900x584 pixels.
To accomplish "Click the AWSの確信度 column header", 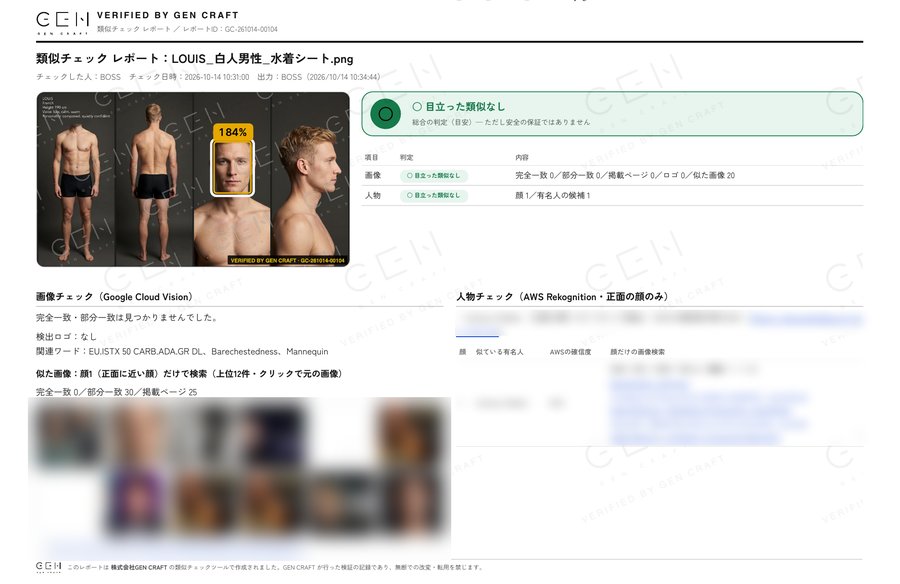I will point(570,352).
